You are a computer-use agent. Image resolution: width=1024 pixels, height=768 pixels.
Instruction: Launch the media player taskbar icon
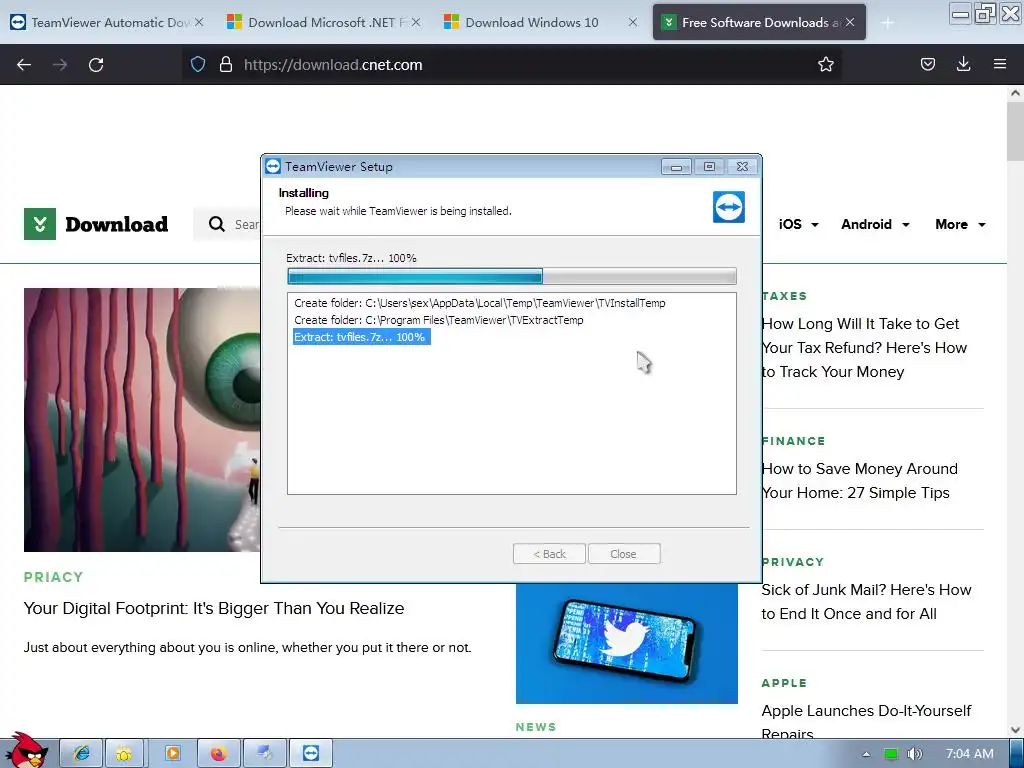pos(172,754)
